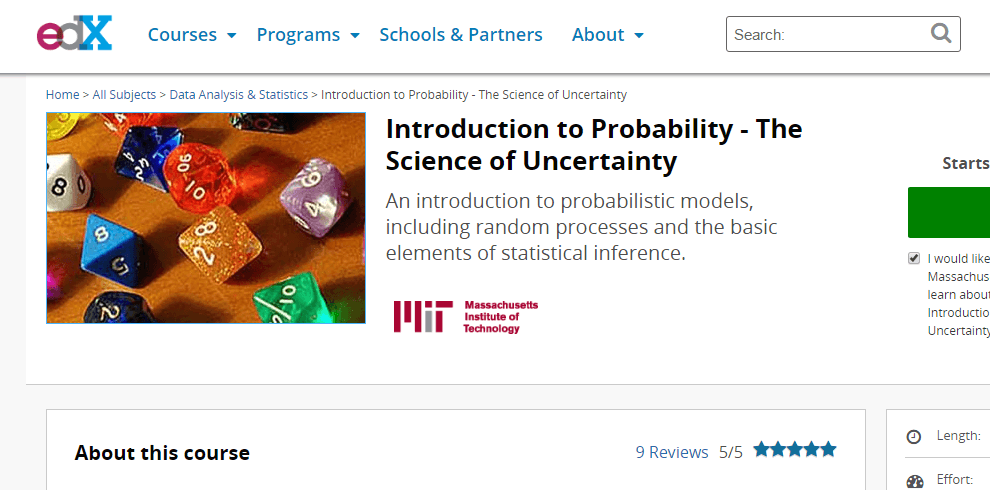Click the Effort gauge icon
990x490 pixels.
pyautogui.click(x=914, y=481)
